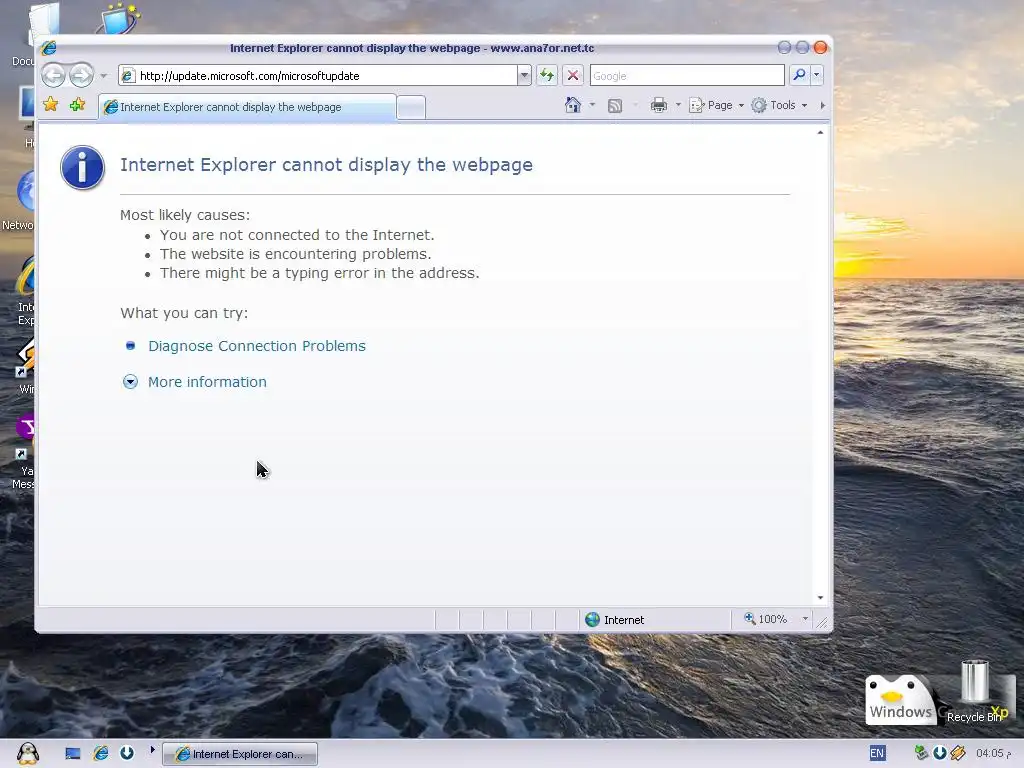Expand the quick launch overflow arrow
Image resolution: width=1024 pixels, height=768 pixels.
152,750
